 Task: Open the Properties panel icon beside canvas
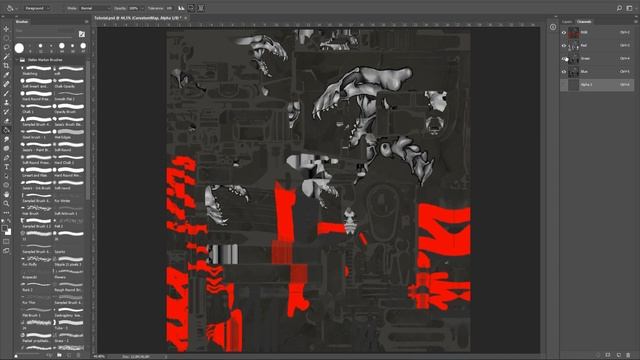pos(553,27)
